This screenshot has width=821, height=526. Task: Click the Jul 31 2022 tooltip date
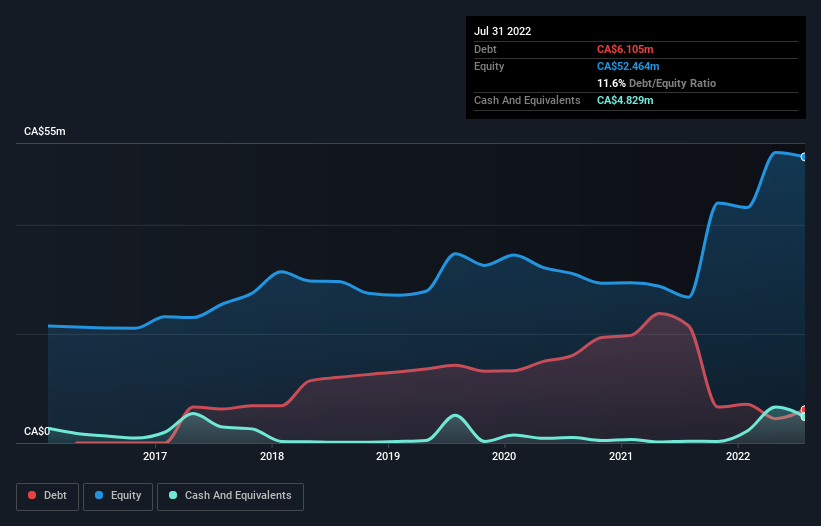[x=503, y=31]
